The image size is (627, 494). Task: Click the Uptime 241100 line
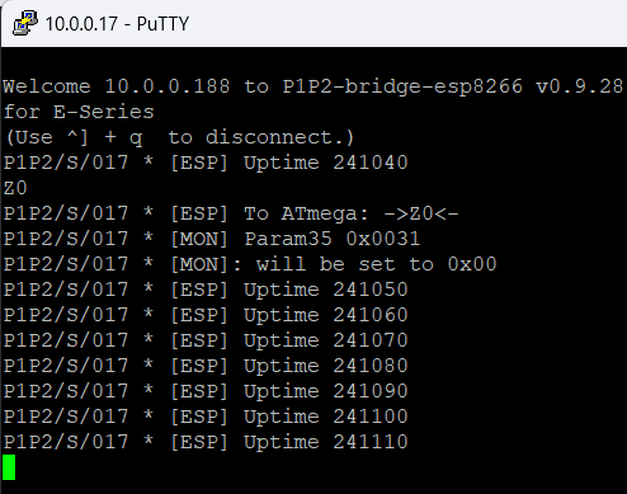205,416
